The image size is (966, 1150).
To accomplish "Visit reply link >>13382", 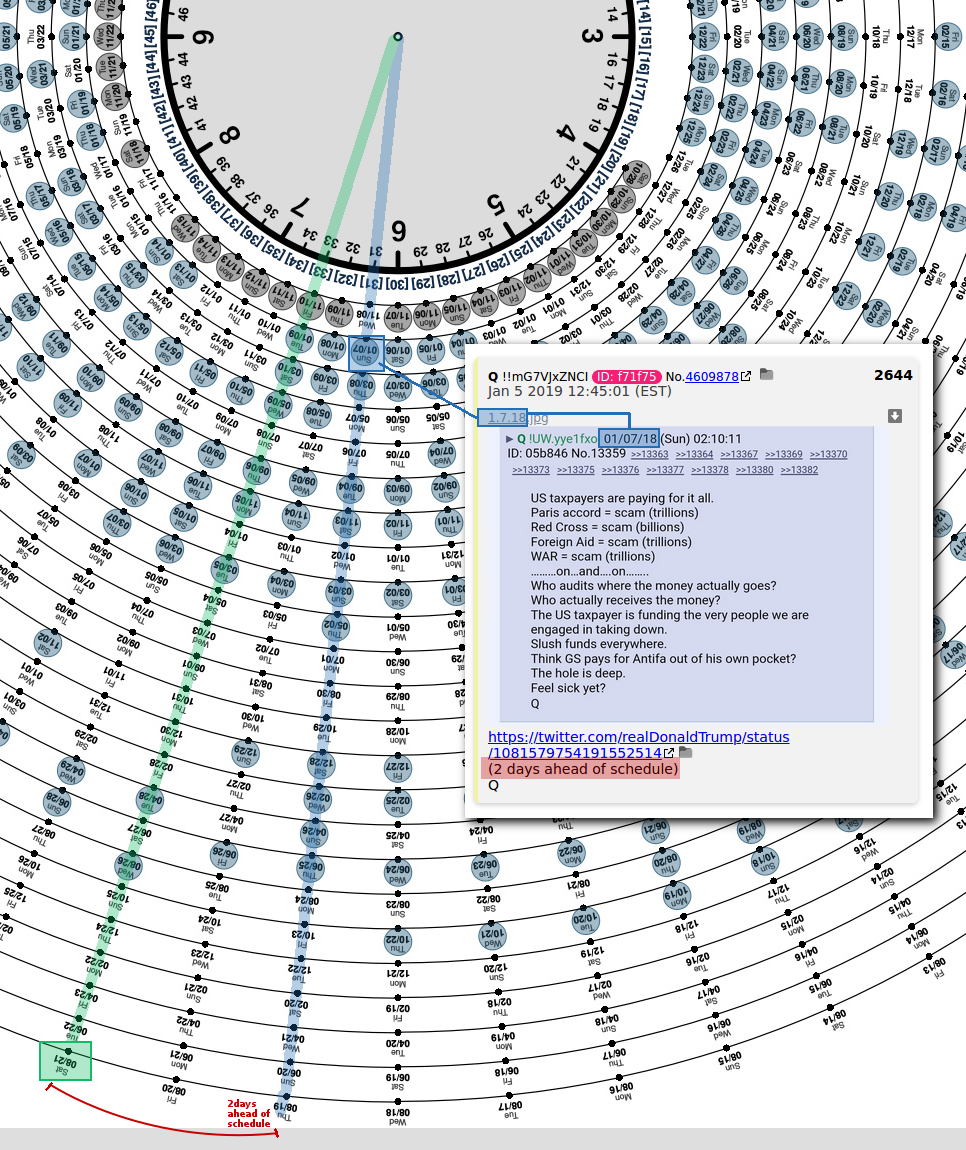I will 799,470.
